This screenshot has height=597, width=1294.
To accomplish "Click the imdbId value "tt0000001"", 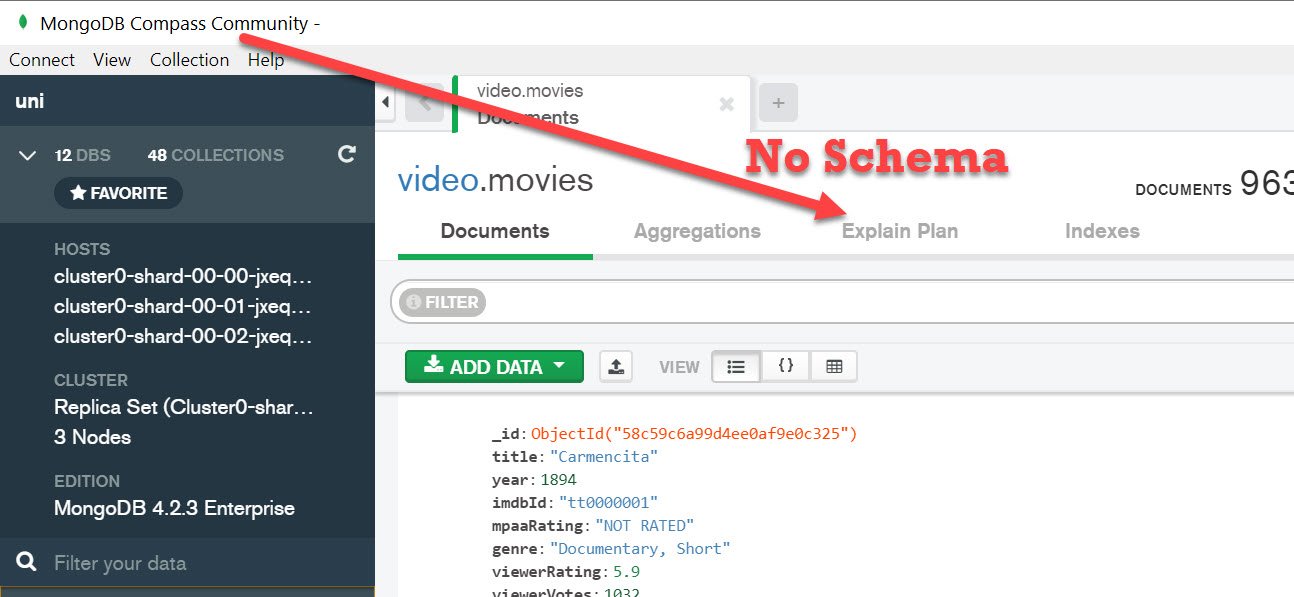I will click(608, 503).
